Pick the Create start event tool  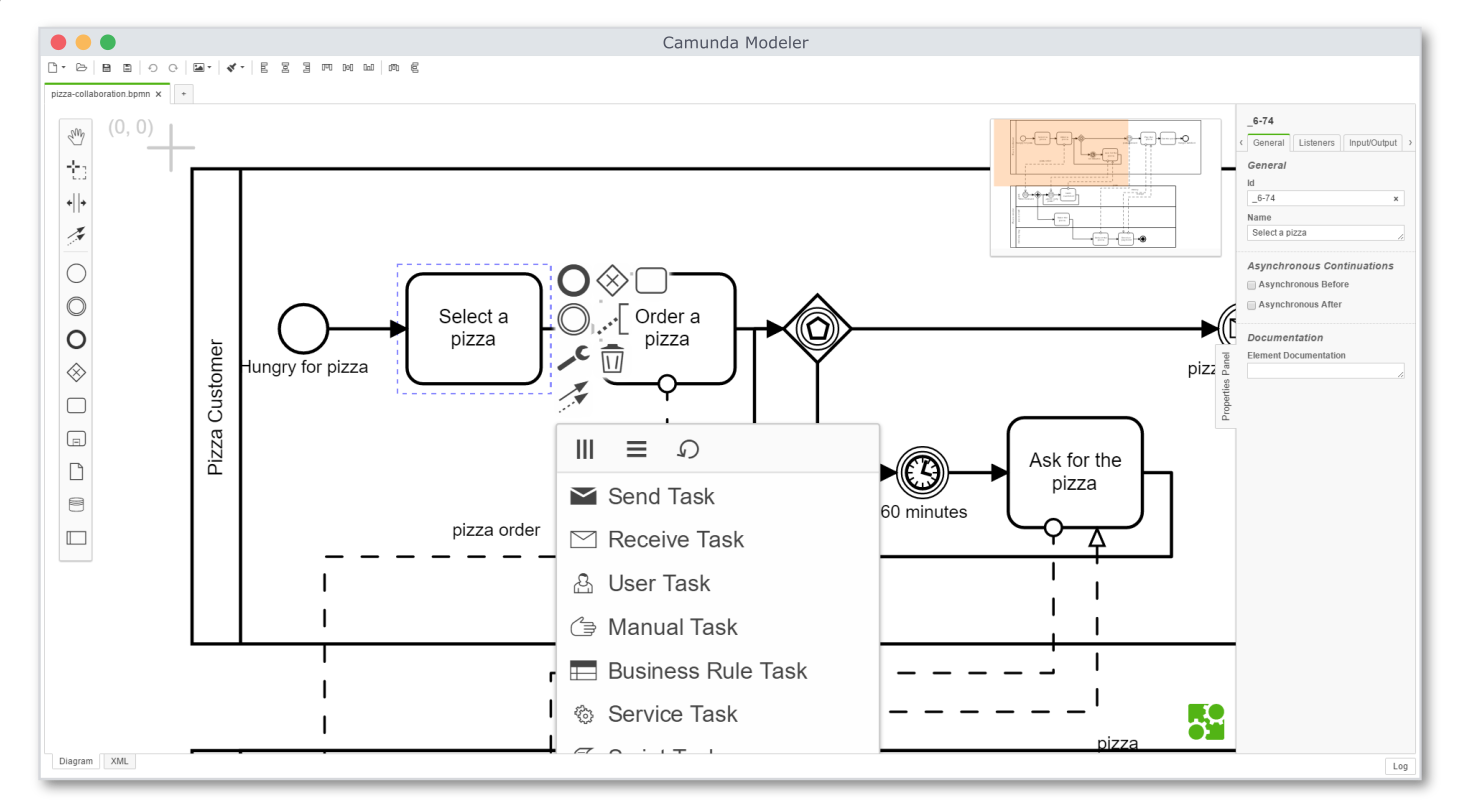pos(75,272)
